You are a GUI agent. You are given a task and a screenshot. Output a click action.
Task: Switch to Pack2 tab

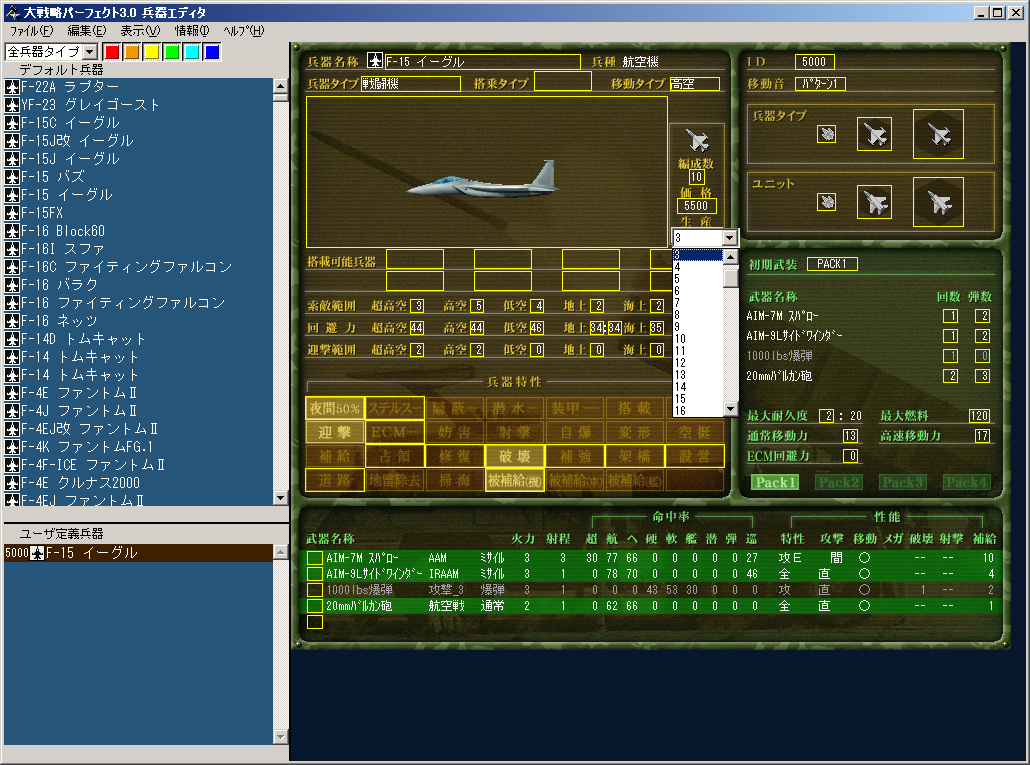coord(839,483)
